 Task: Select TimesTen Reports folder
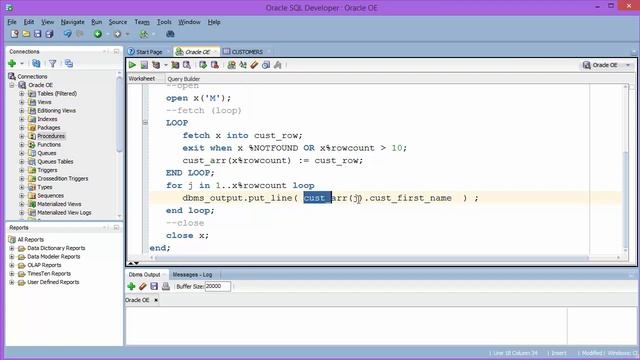point(49,274)
